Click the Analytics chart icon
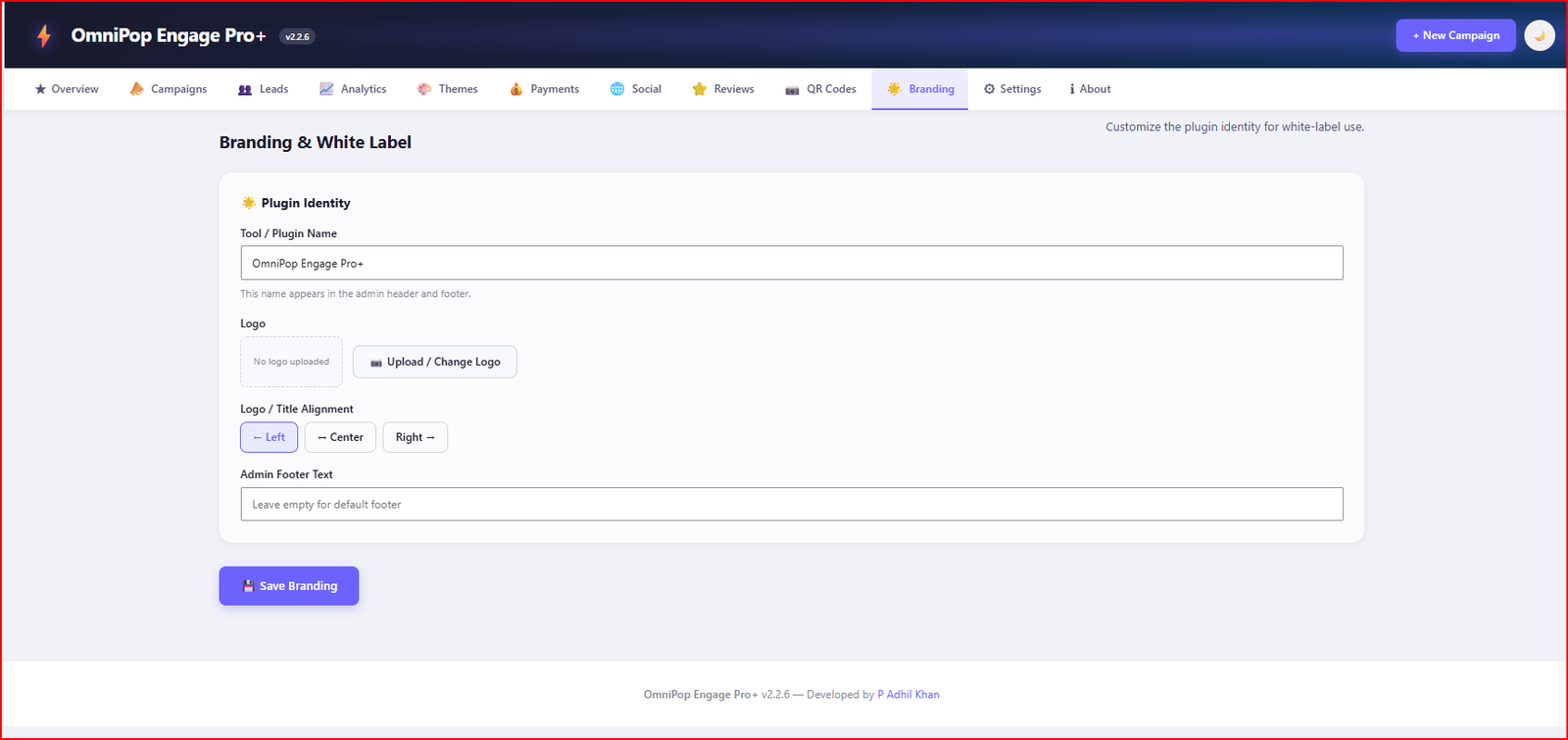Viewport: 1568px width, 740px height. [326, 89]
